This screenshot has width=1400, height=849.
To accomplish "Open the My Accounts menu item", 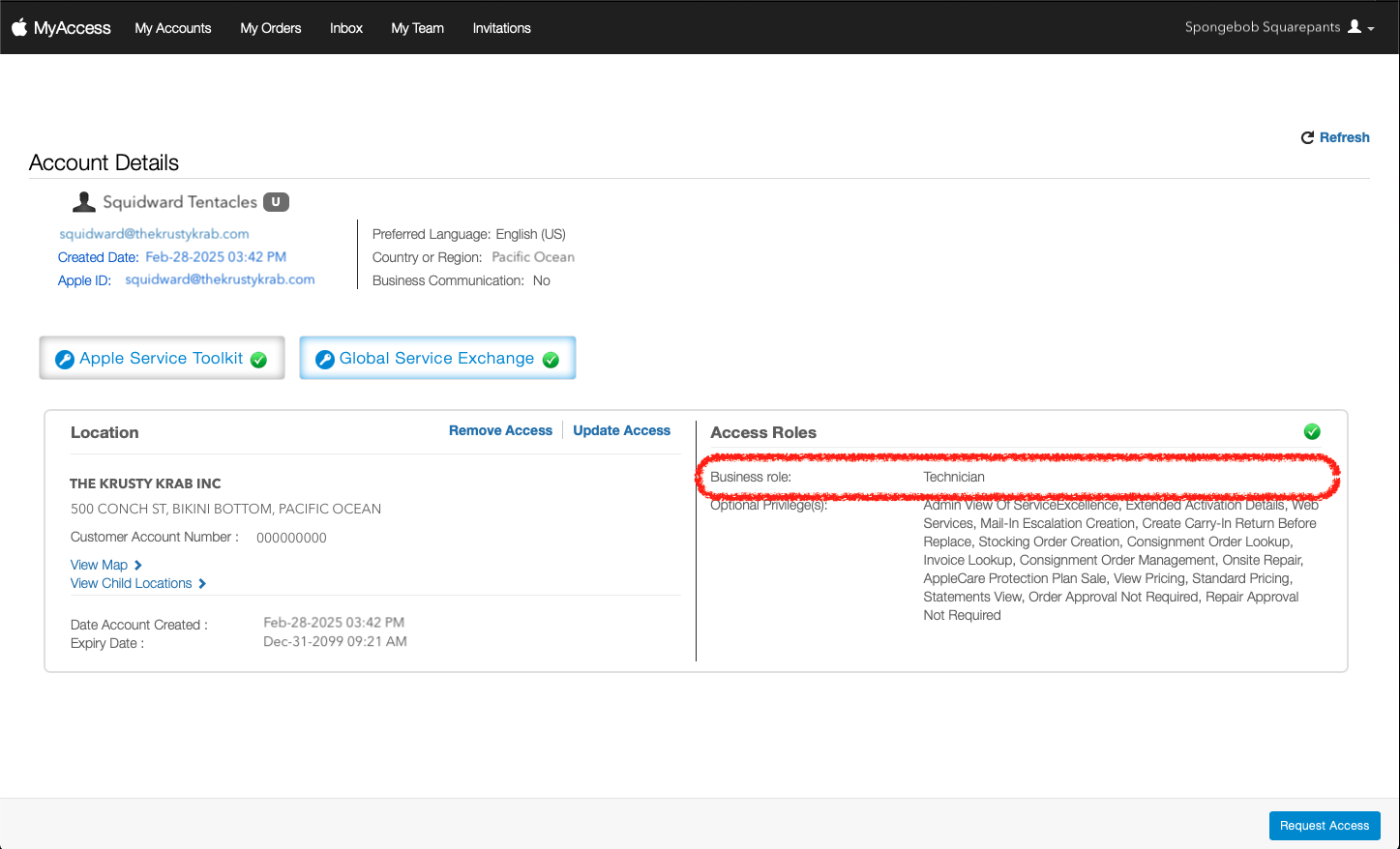I will click(x=173, y=28).
